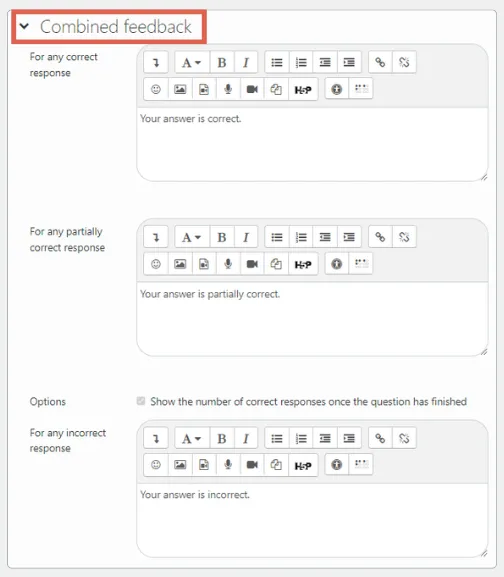This screenshot has height=577, width=504.
Task: Open emoji picker in incorrect response editor
Action: (156, 465)
